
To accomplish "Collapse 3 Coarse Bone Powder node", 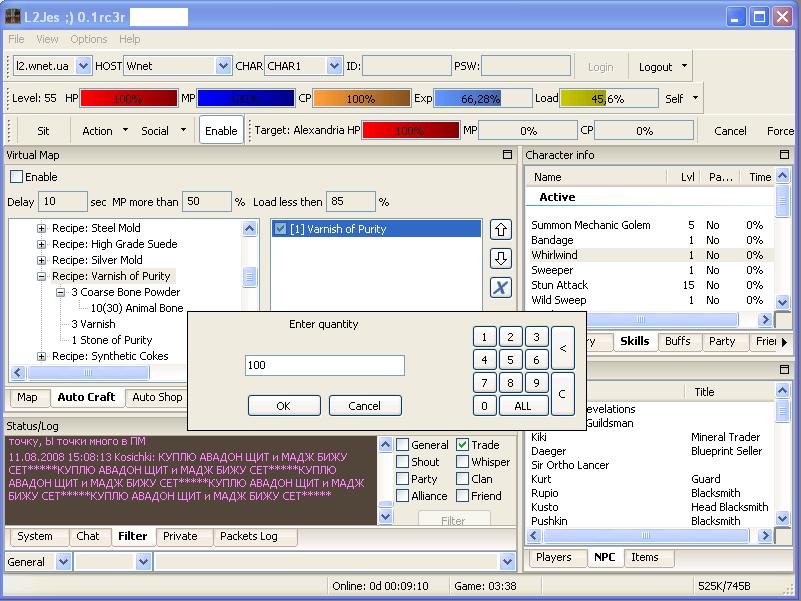I will [60, 292].
